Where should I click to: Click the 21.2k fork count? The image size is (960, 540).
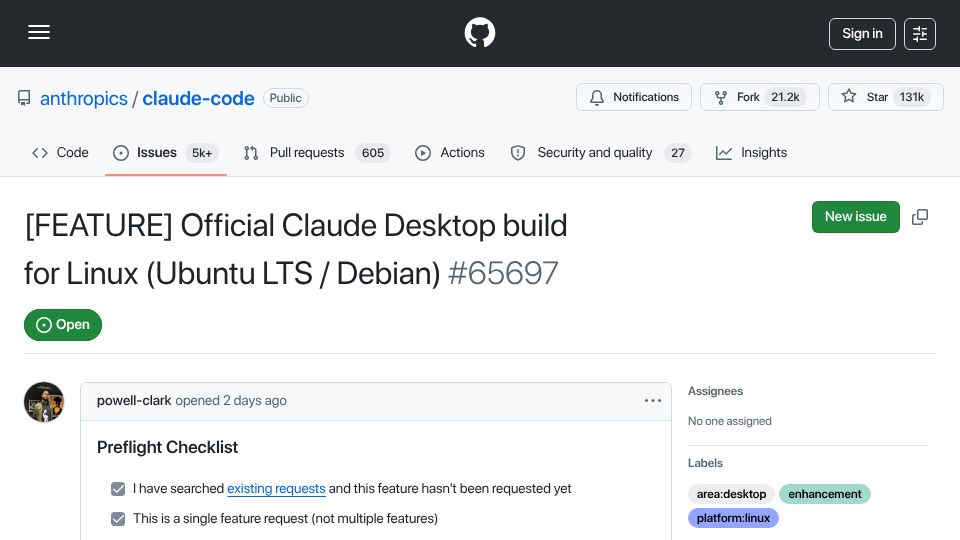coord(785,97)
